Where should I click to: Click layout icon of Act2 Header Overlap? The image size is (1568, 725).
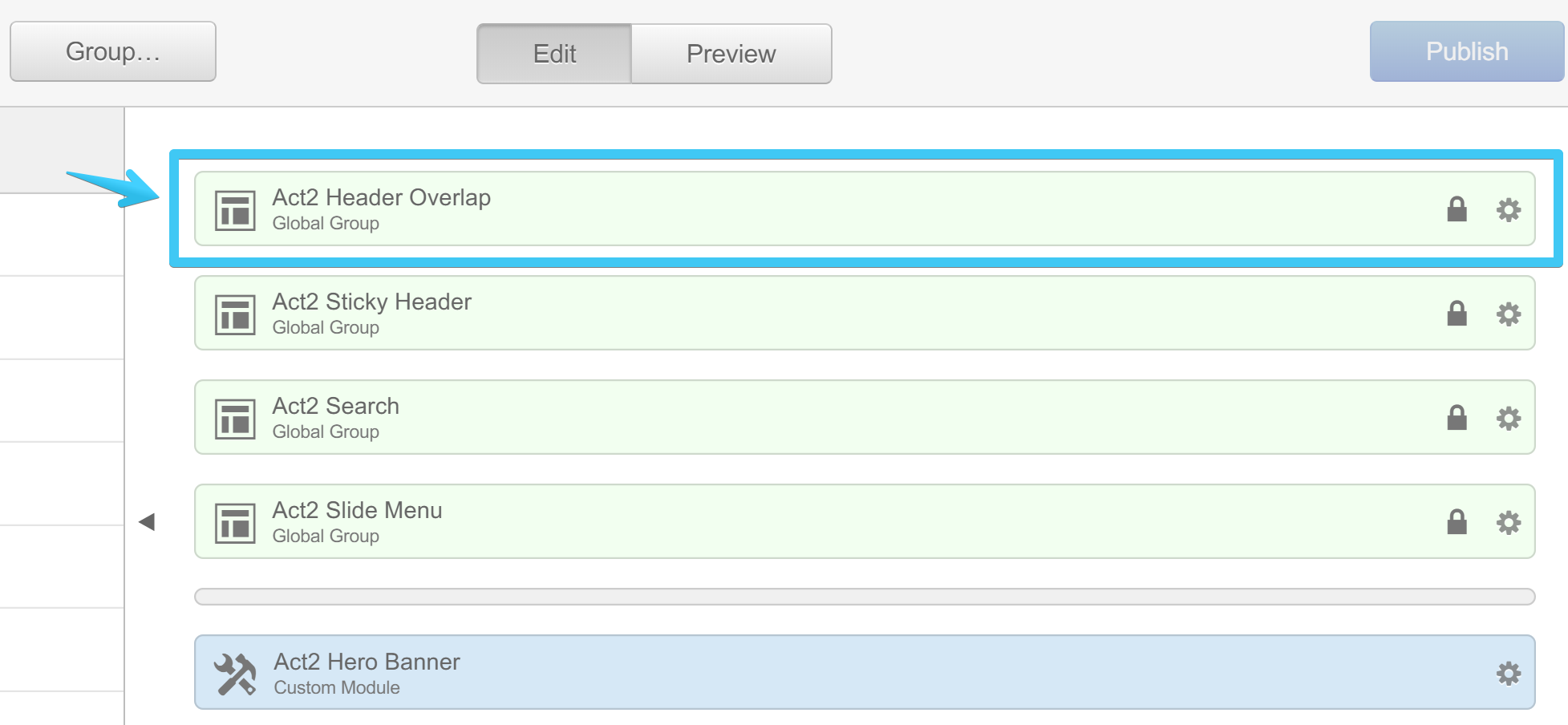tap(235, 210)
